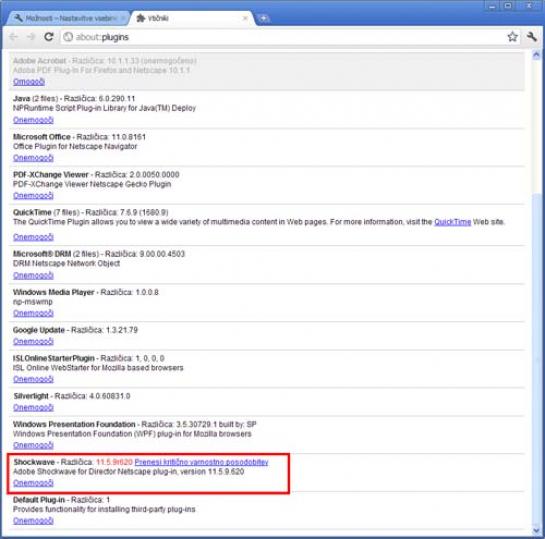Disable the Google Update plugin

tap(33, 341)
